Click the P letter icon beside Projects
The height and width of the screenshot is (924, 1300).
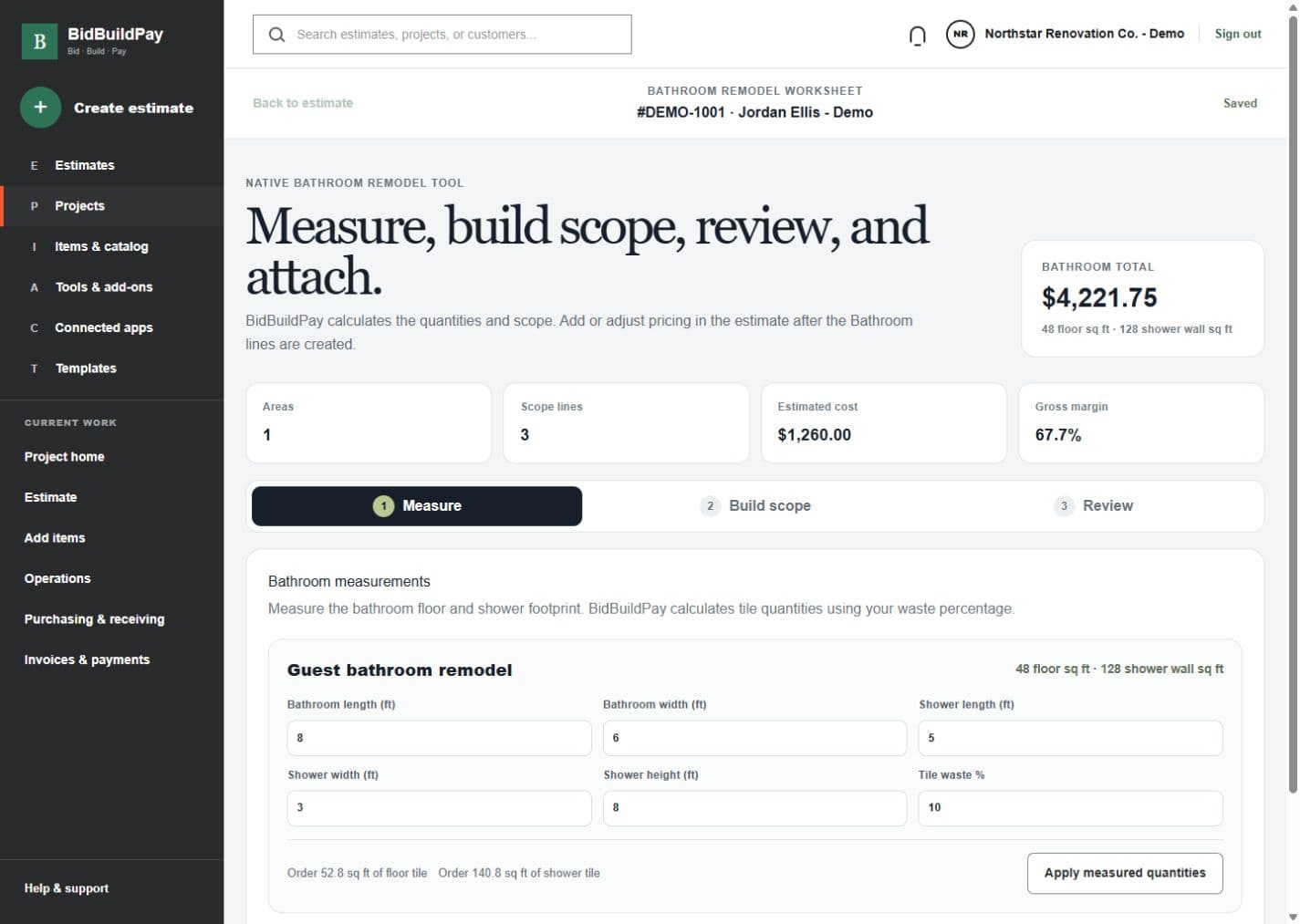(35, 206)
